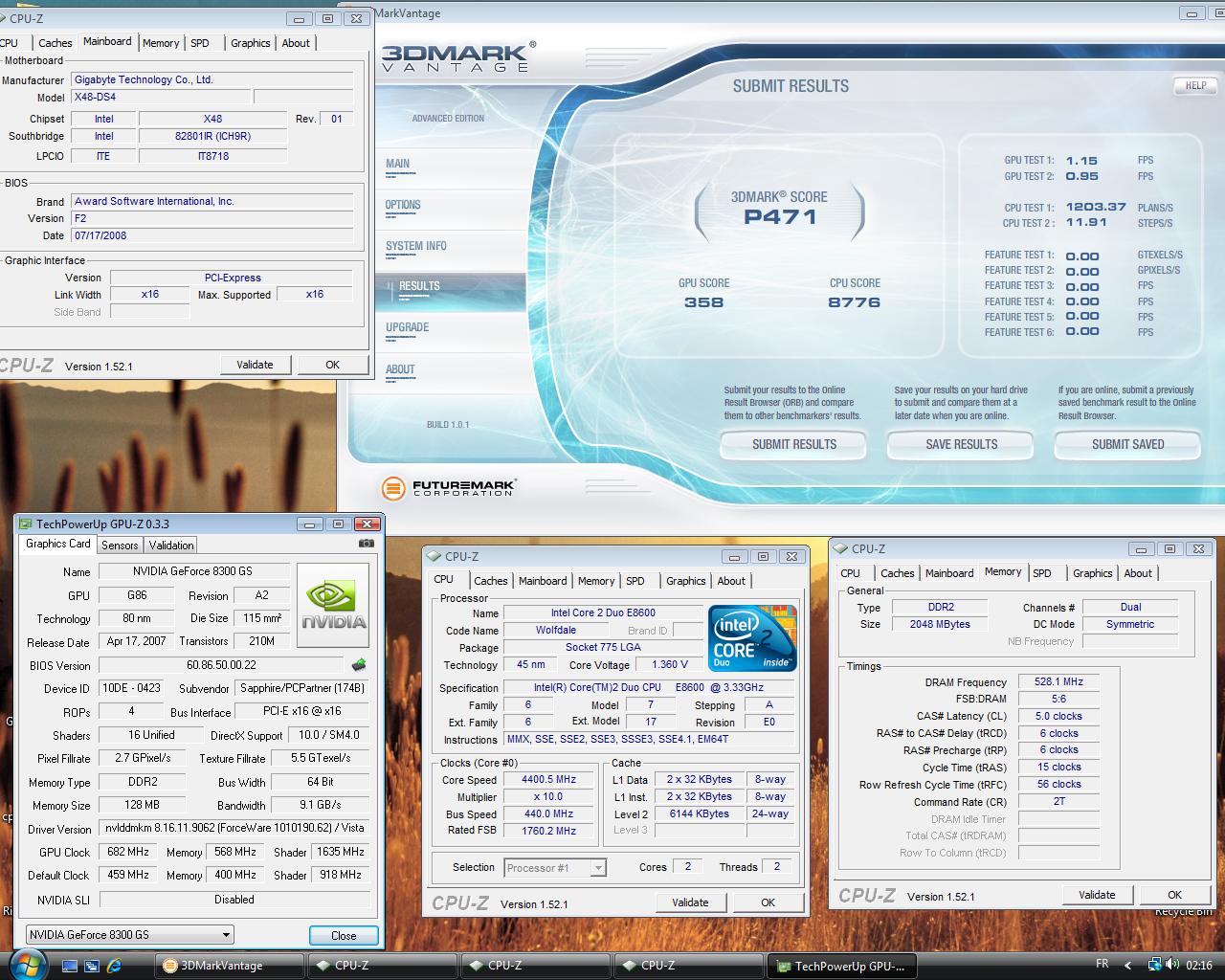The image size is (1225, 980).
Task: Click the 3DMark score P471
Action: click(780, 216)
